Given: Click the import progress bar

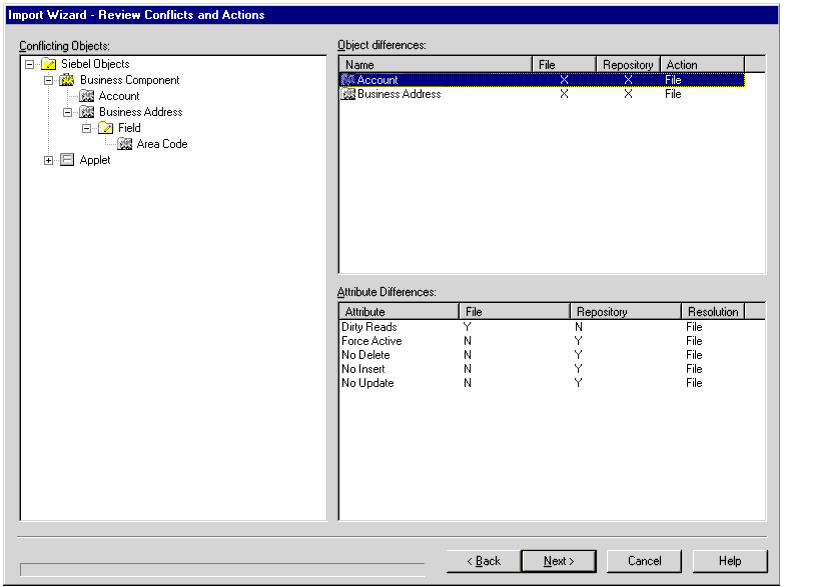Looking at the screenshot, I should 223,569.
